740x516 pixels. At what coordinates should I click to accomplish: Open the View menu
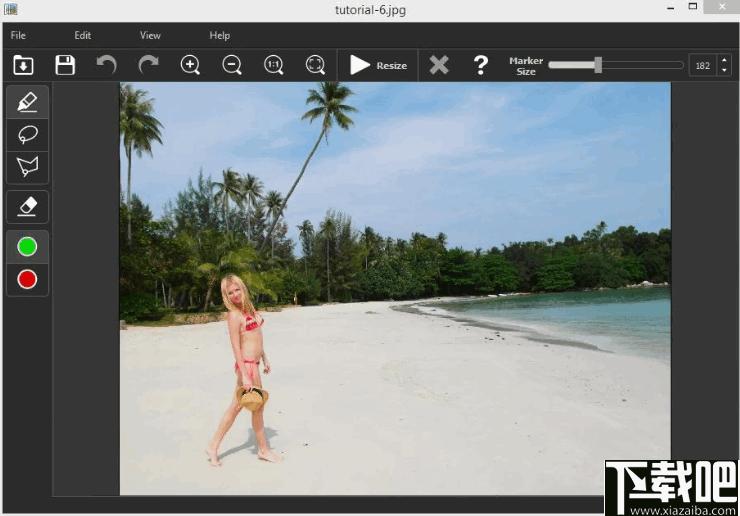pyautogui.click(x=150, y=35)
